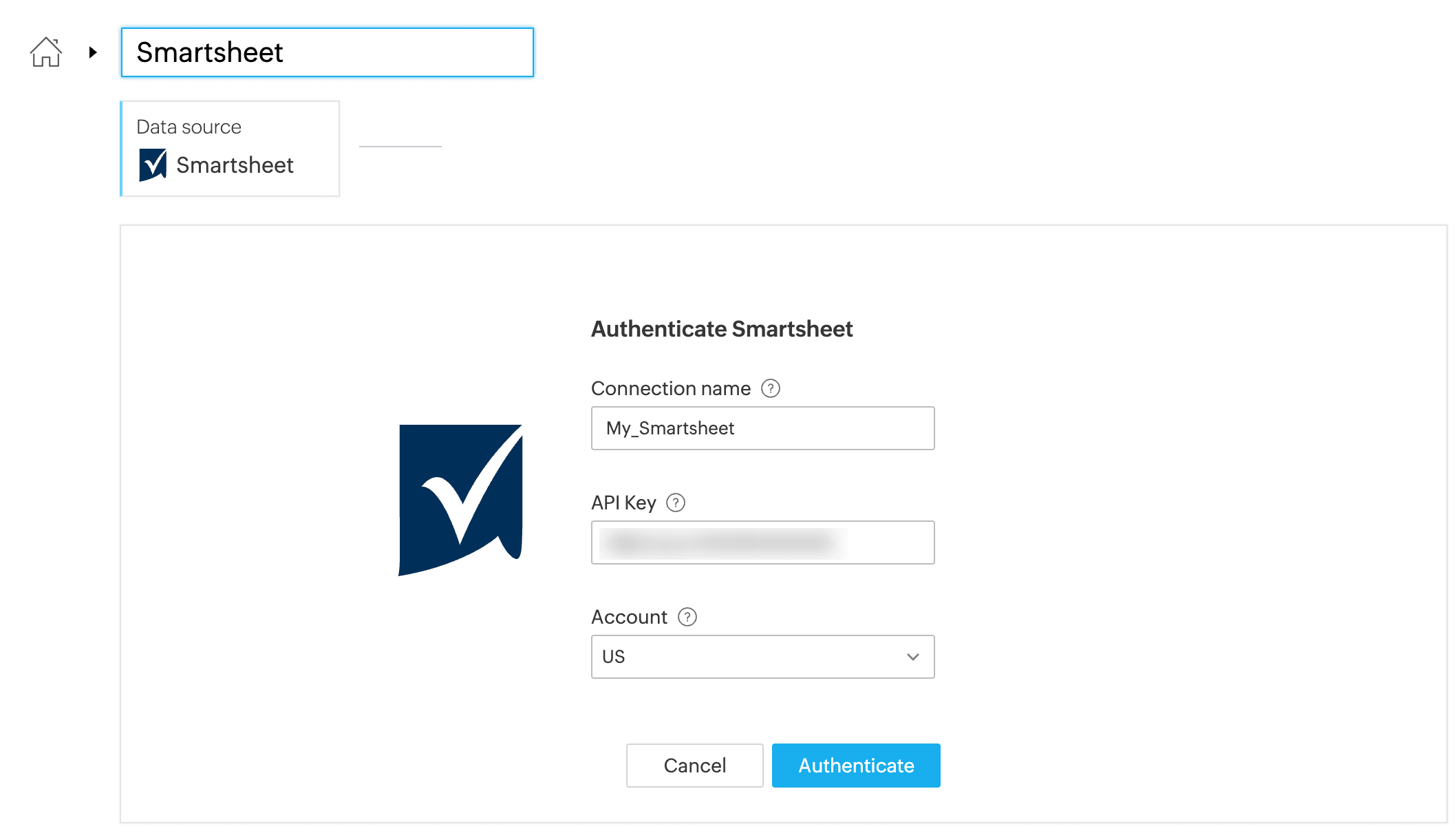The image size is (1456, 833).
Task: Click the small Smartsheet logo in Data source
Action: tap(153, 165)
